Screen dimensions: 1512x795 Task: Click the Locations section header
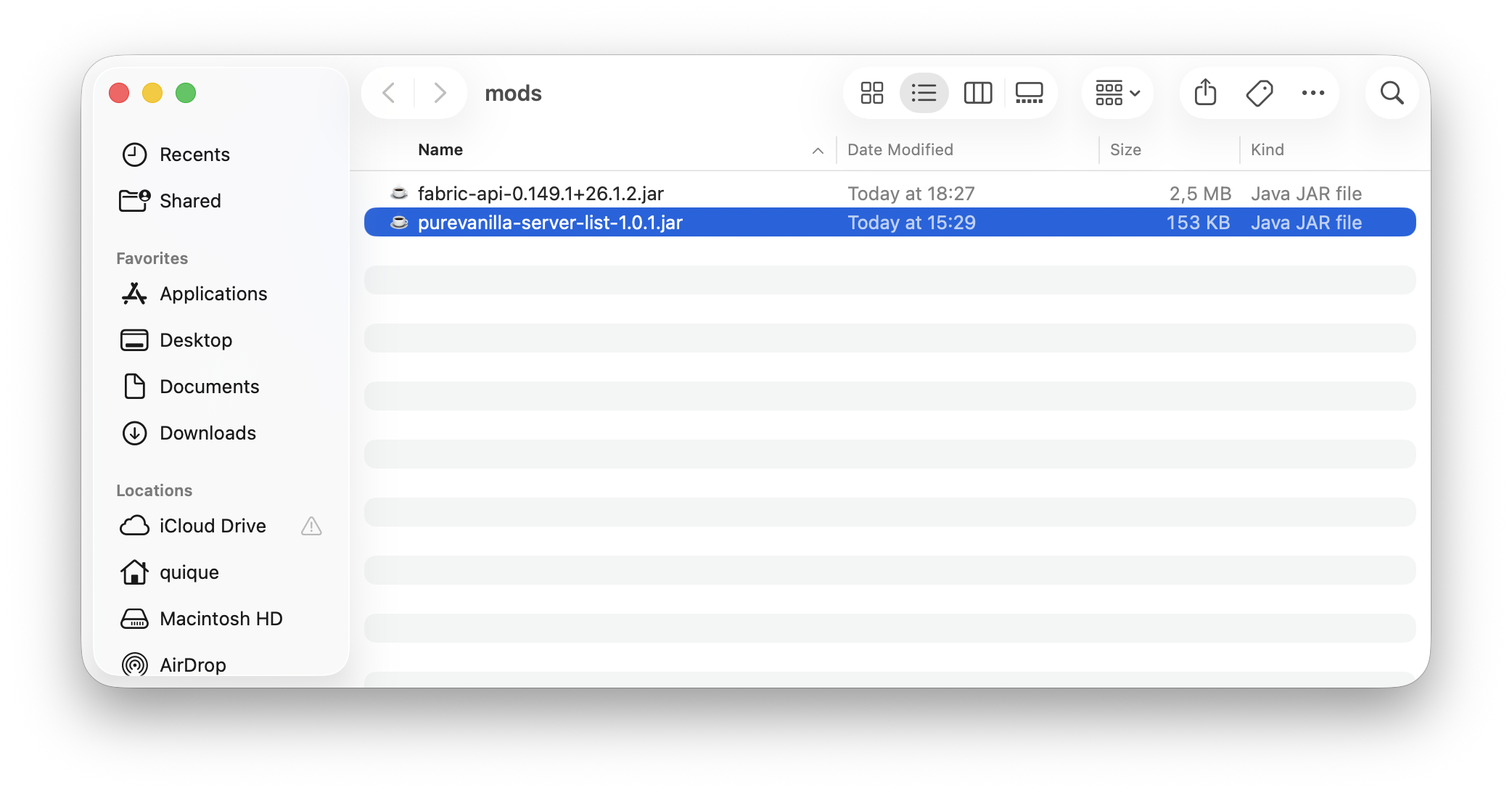pyautogui.click(x=154, y=490)
